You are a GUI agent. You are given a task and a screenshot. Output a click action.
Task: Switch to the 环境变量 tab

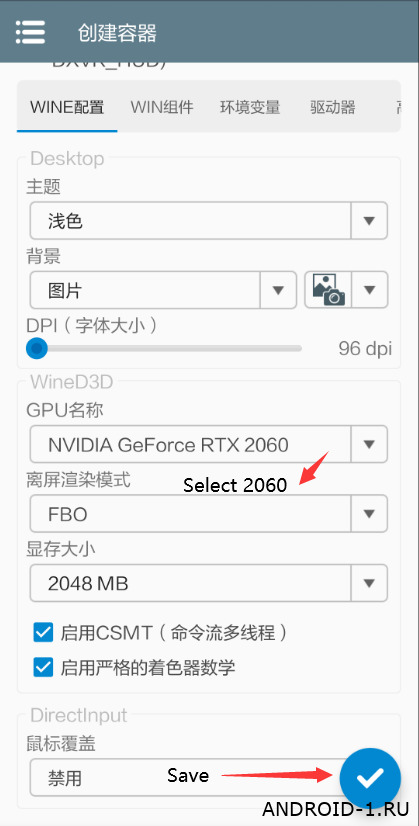[x=250, y=107]
